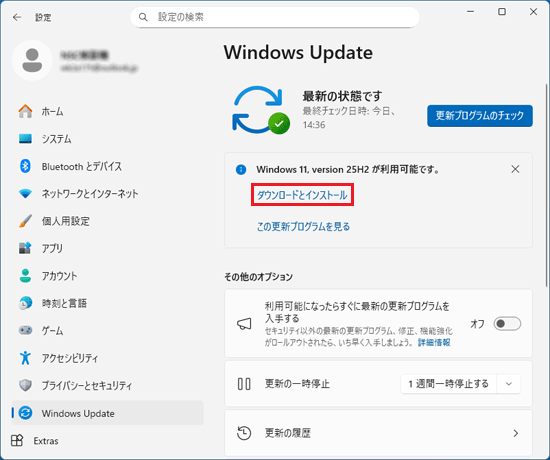Click the アクセシビリティ figure icon
The width and height of the screenshot is (550, 460).
click(25, 358)
